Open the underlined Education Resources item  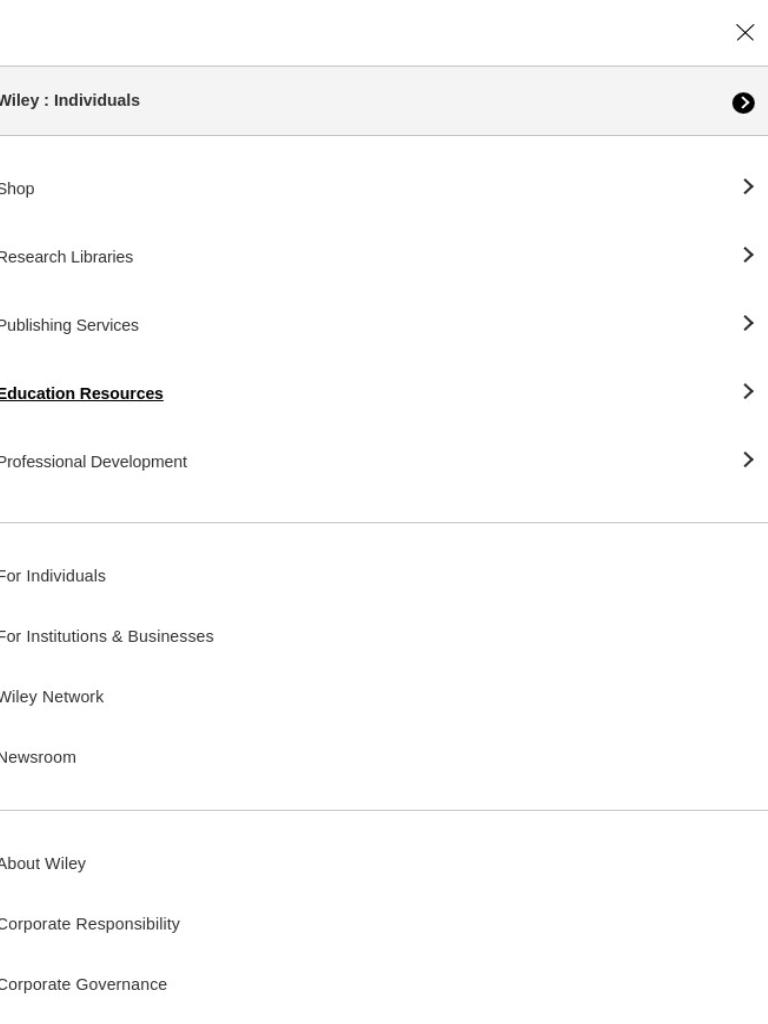81,394
